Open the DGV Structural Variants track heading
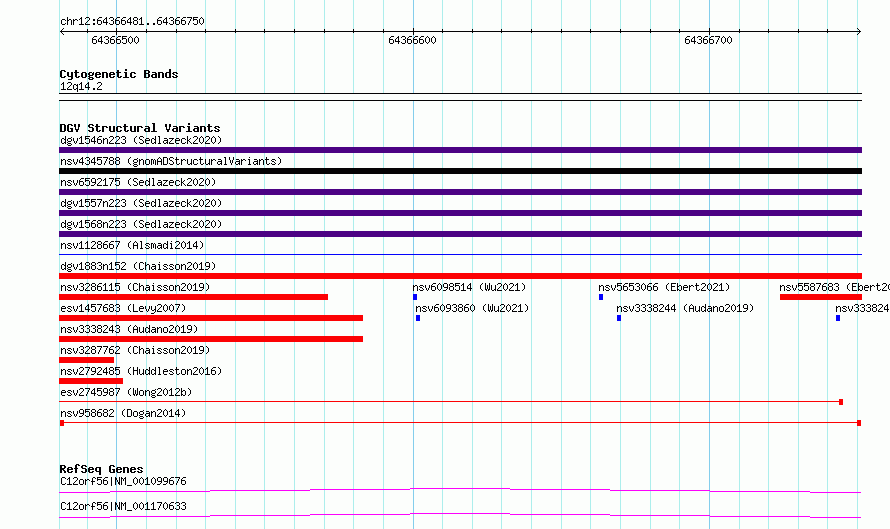Viewport: 890px width, 529px height. pos(140,128)
